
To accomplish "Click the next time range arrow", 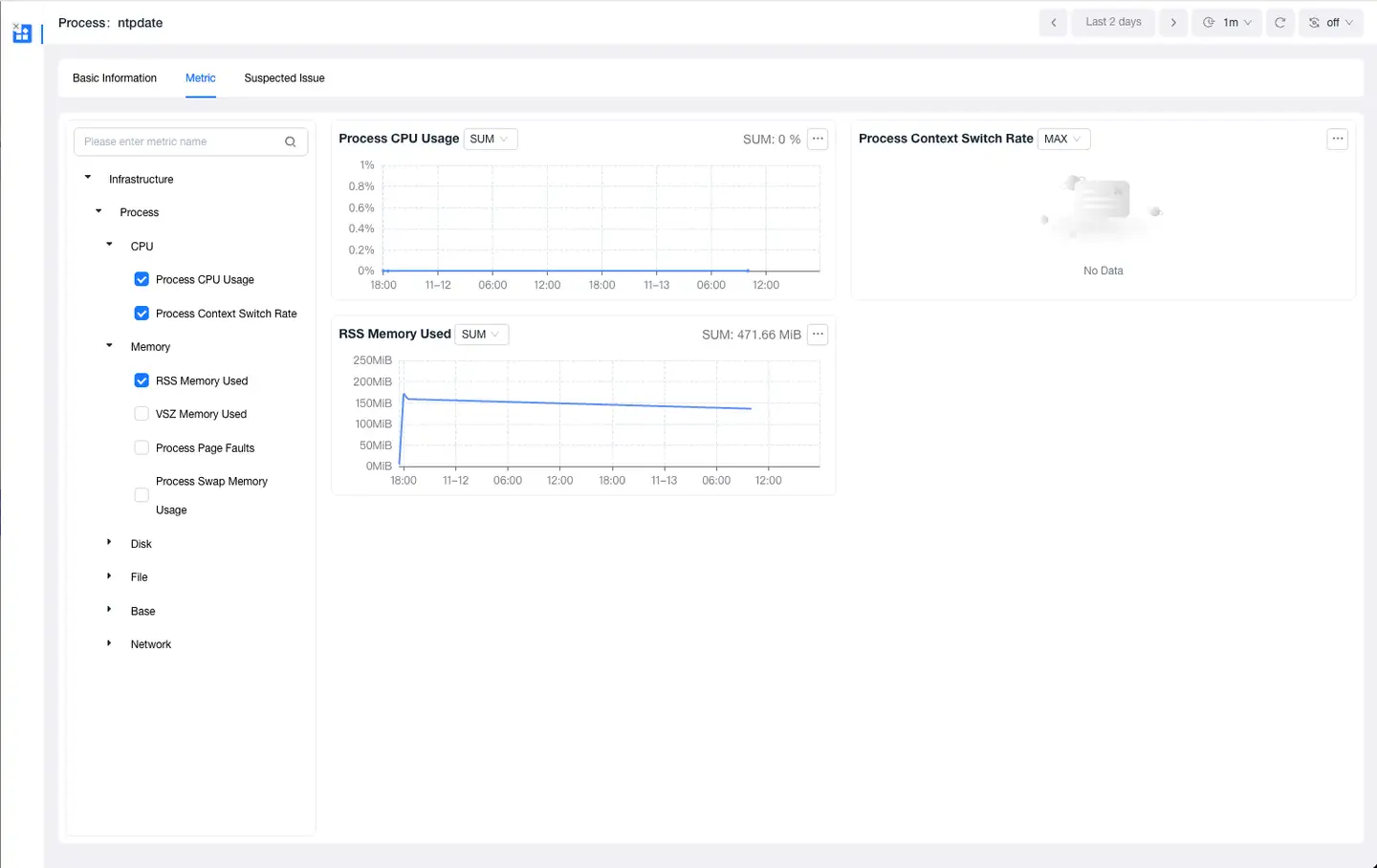I will [1173, 22].
